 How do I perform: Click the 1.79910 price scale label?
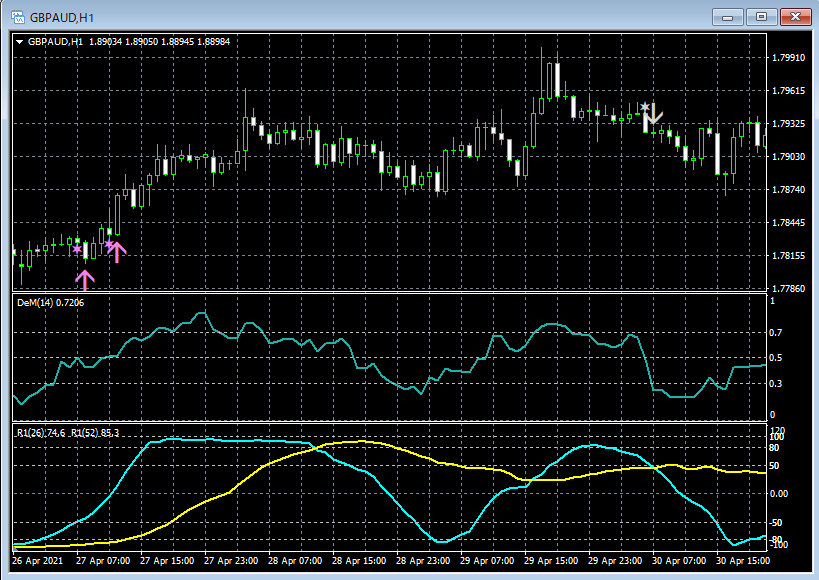click(x=789, y=58)
